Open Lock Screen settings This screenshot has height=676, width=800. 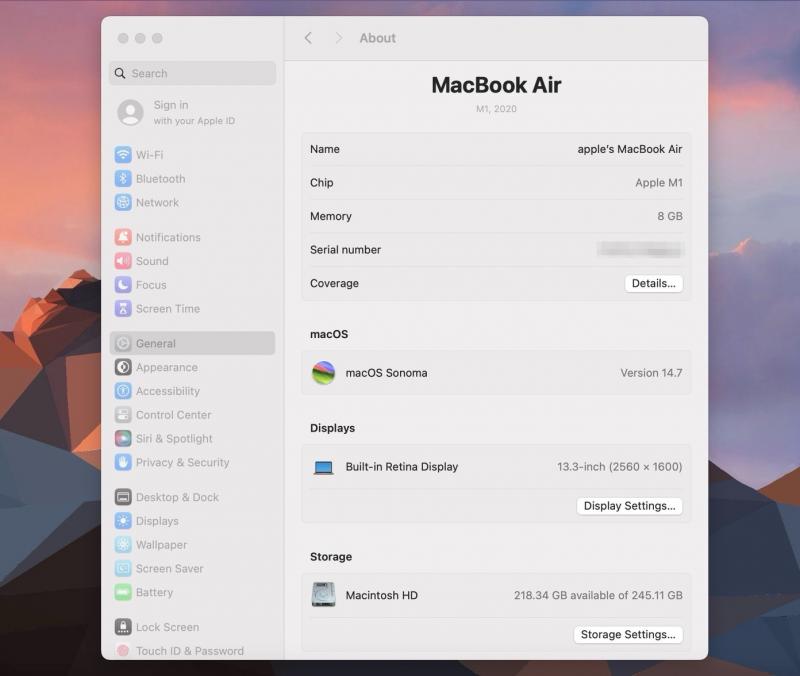(193, 627)
